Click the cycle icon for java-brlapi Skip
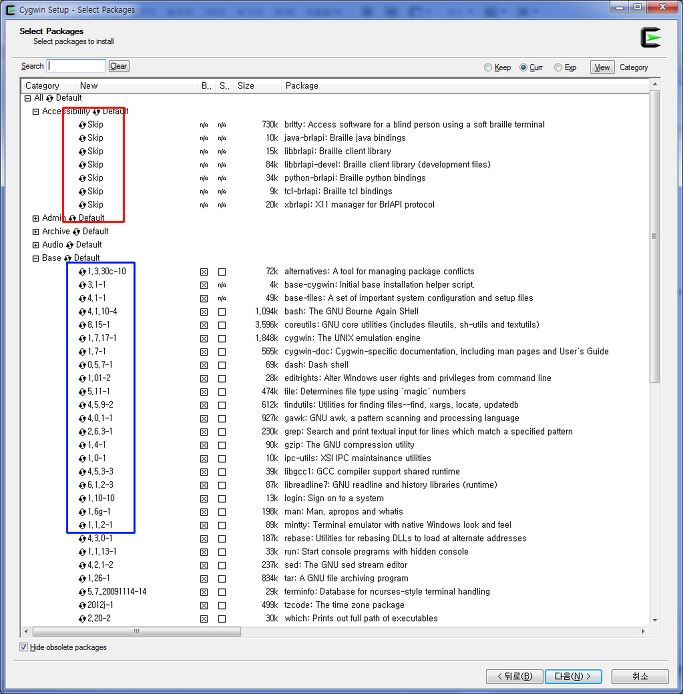 coord(82,139)
